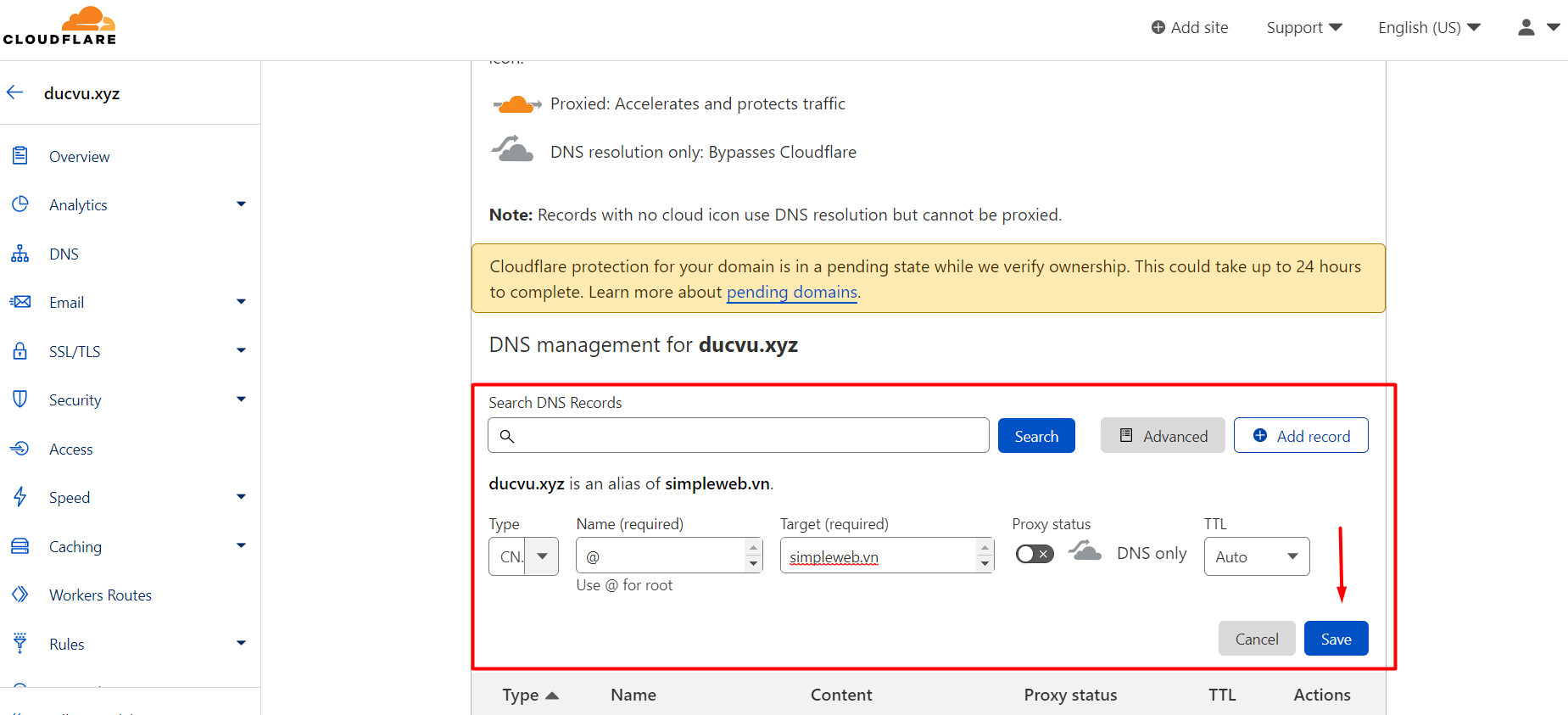Screen dimensions: 1568x715
Task: Click the blue Search button
Action: 1036,436
